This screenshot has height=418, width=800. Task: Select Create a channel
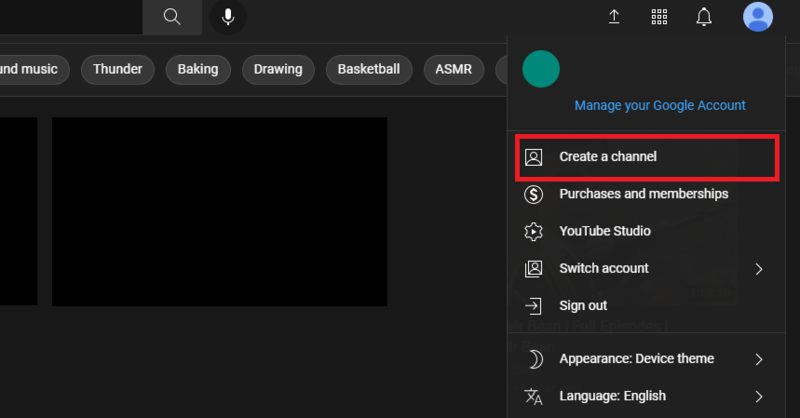click(x=607, y=157)
